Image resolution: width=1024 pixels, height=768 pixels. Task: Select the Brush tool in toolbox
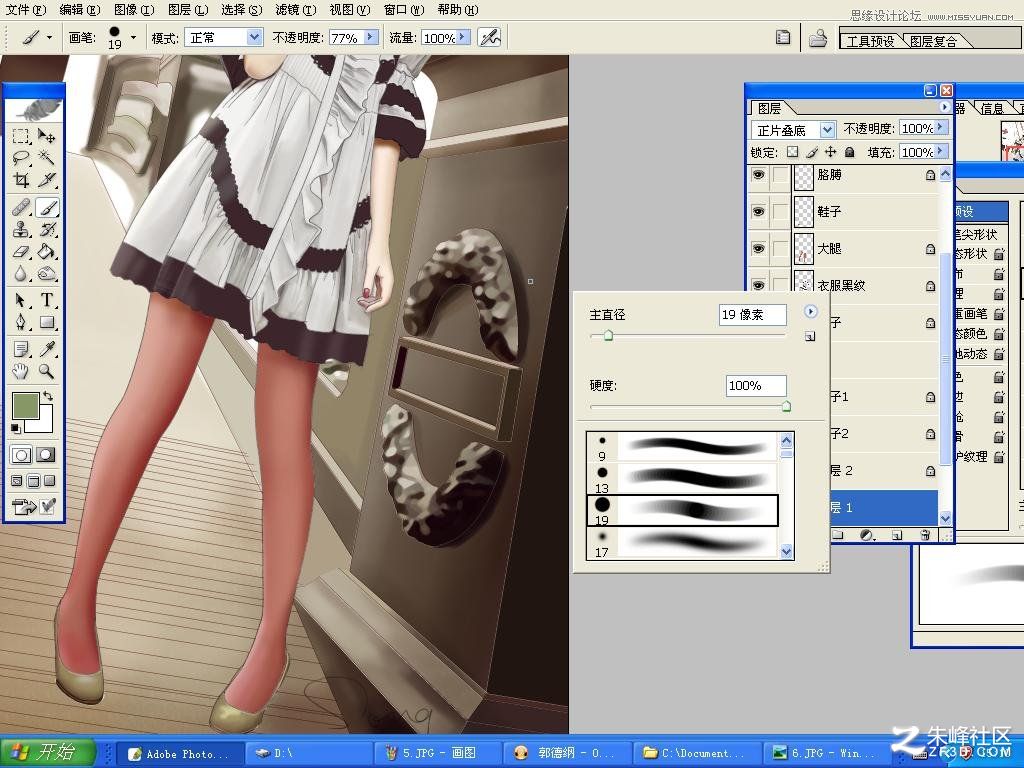[x=46, y=208]
